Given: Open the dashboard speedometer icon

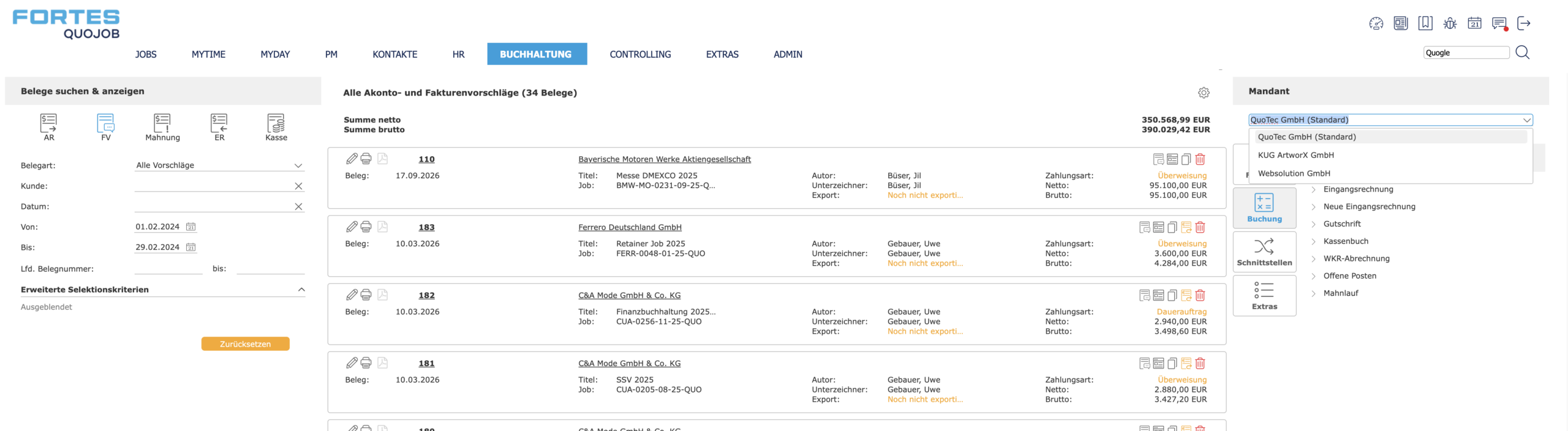Looking at the screenshot, I should (1376, 23).
